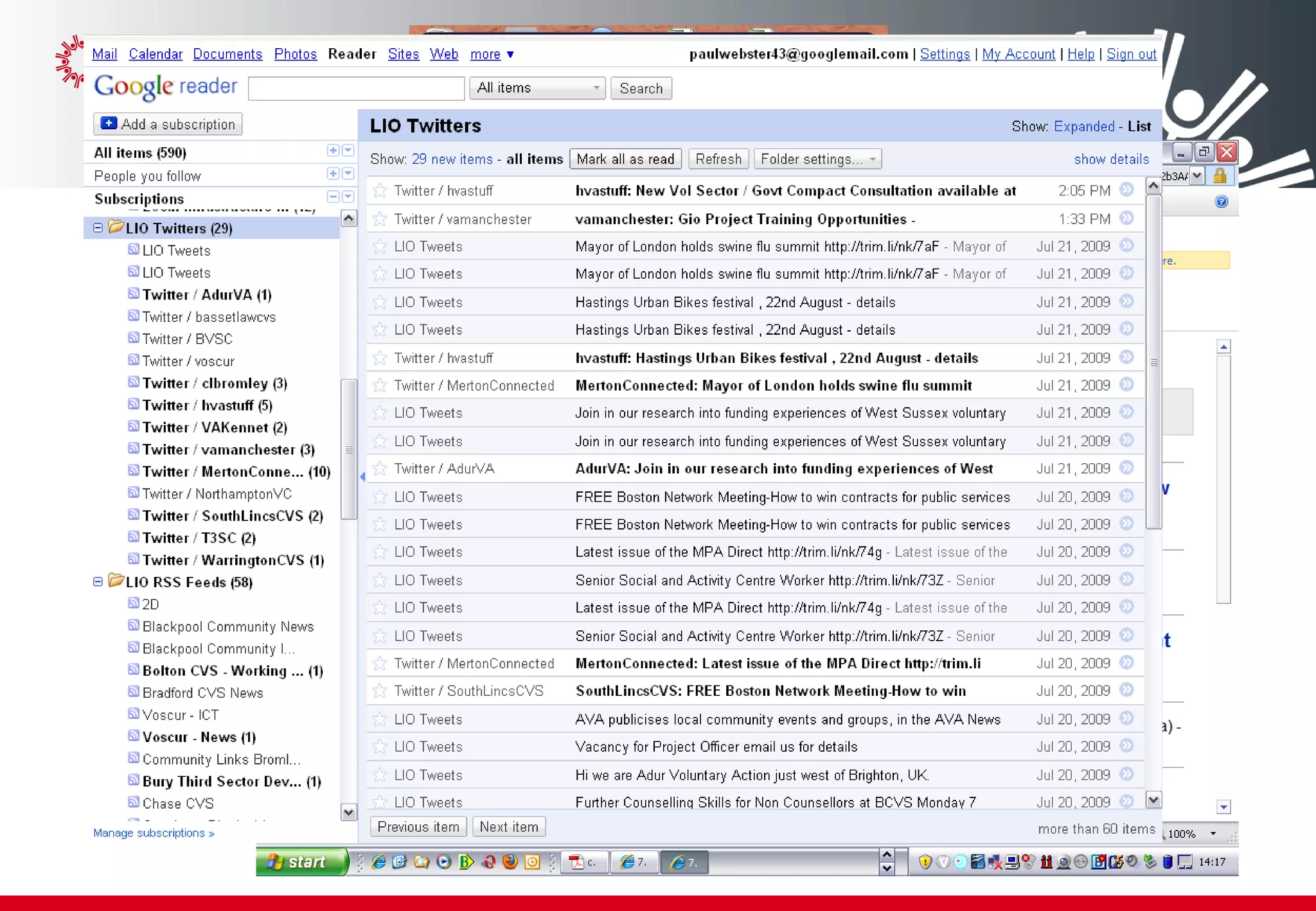1316x911 pixels.
Task: Click blue help question icon in background window
Action: coord(1222,202)
